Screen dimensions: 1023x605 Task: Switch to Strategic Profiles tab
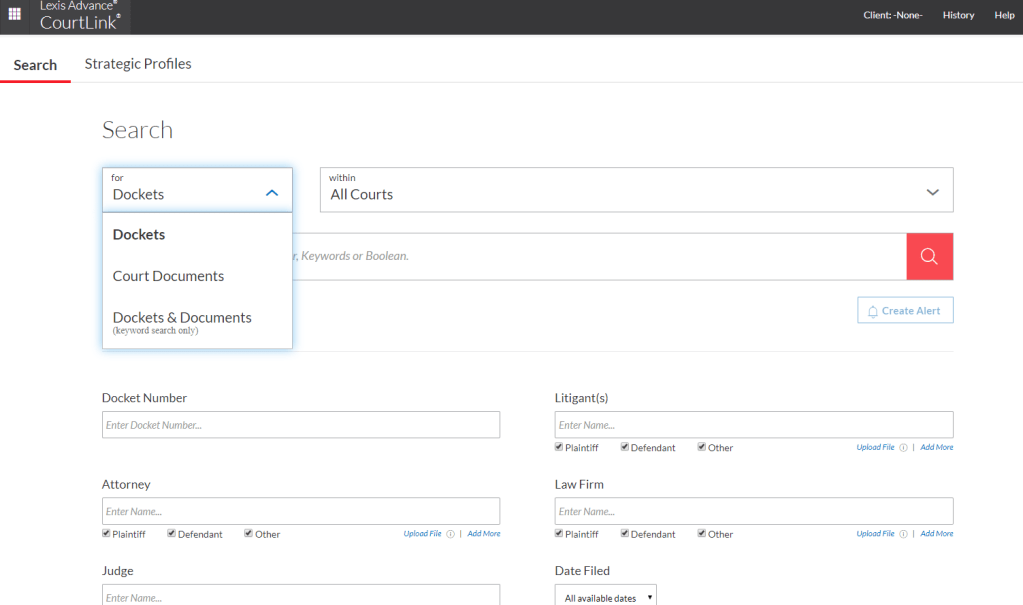point(138,64)
